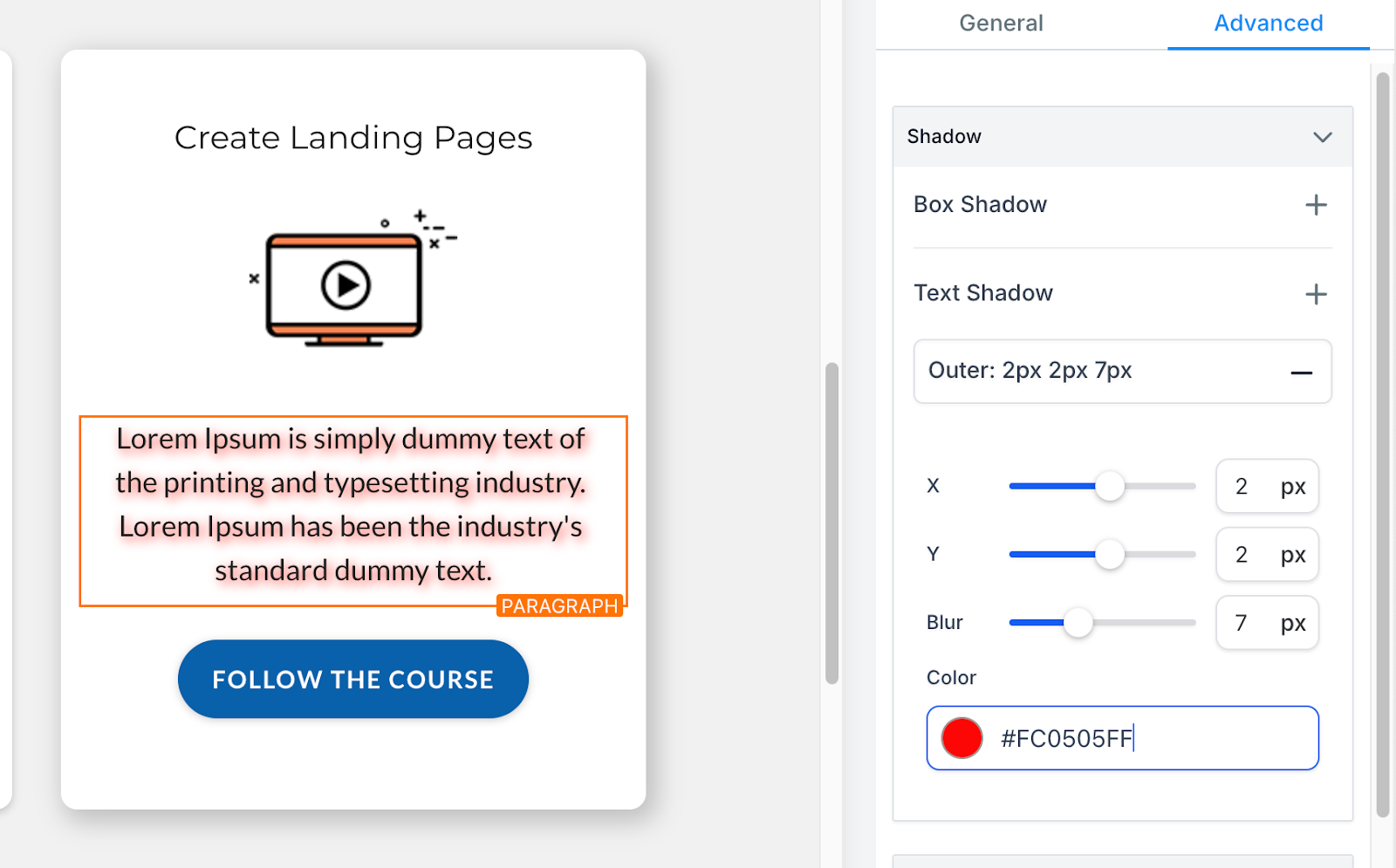
Task: Switch to the General tab
Action: 1001,24
